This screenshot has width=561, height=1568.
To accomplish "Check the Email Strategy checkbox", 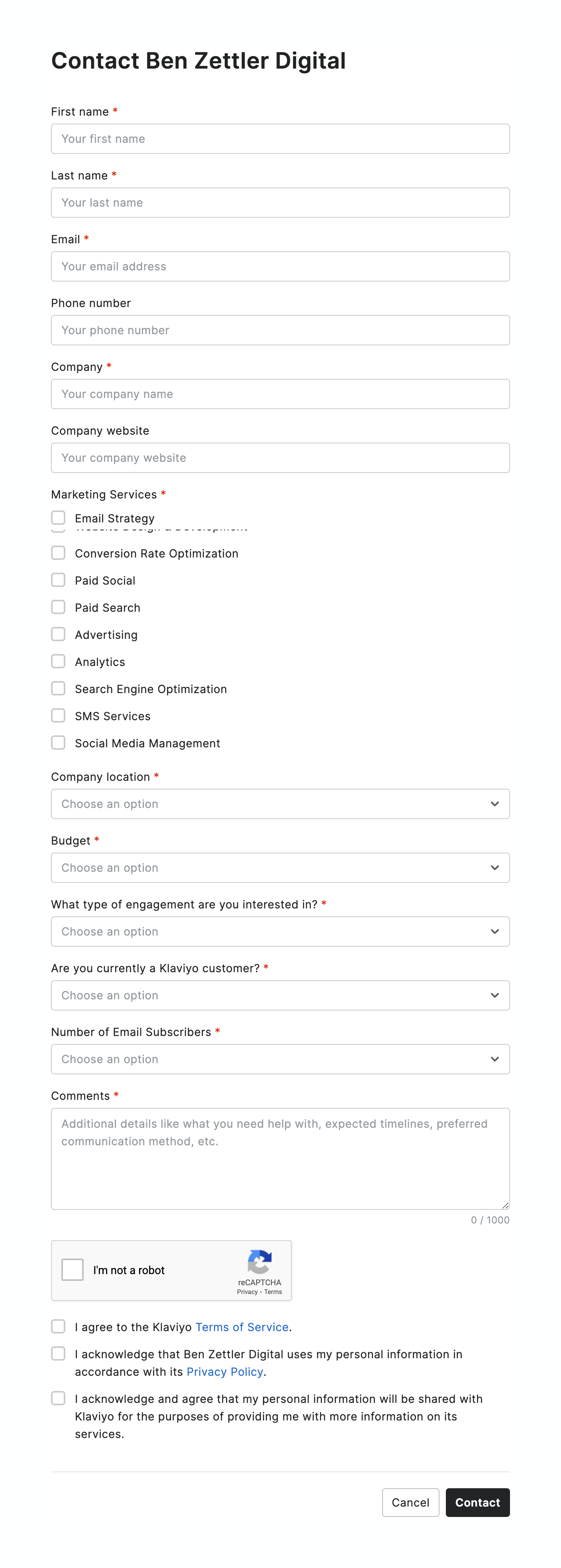I will point(59,518).
